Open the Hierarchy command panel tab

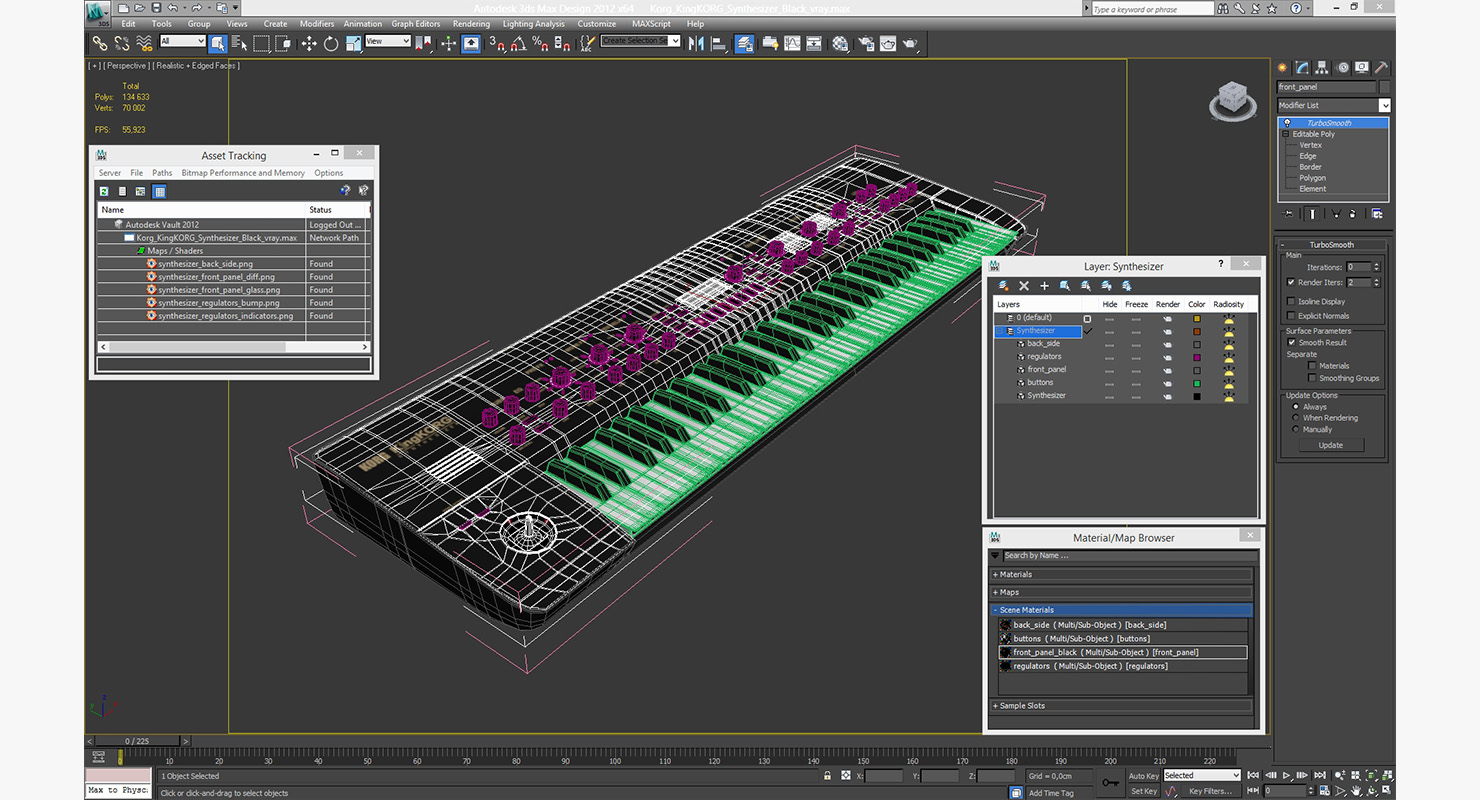pos(1322,68)
